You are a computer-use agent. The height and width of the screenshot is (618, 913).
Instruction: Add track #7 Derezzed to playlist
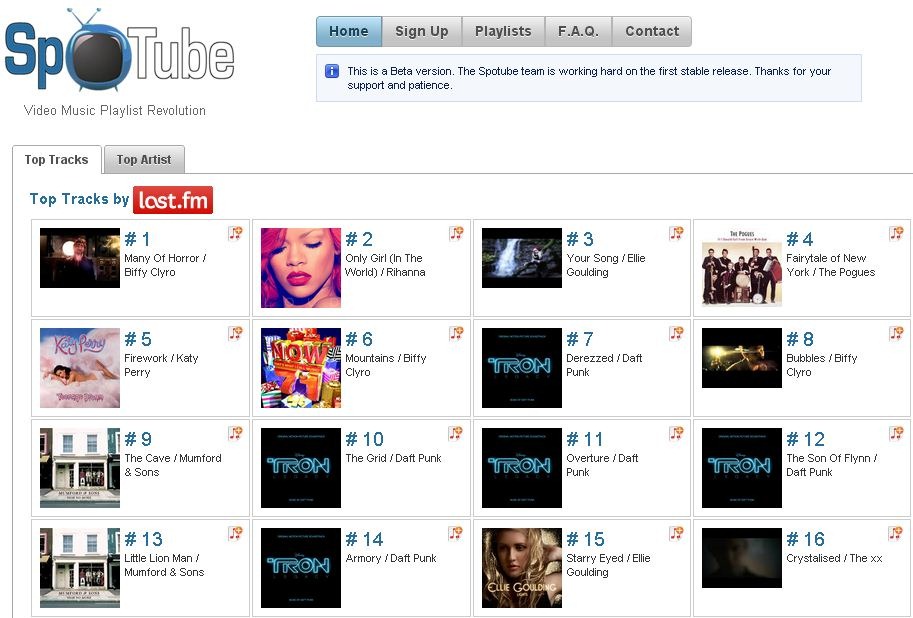pos(676,334)
